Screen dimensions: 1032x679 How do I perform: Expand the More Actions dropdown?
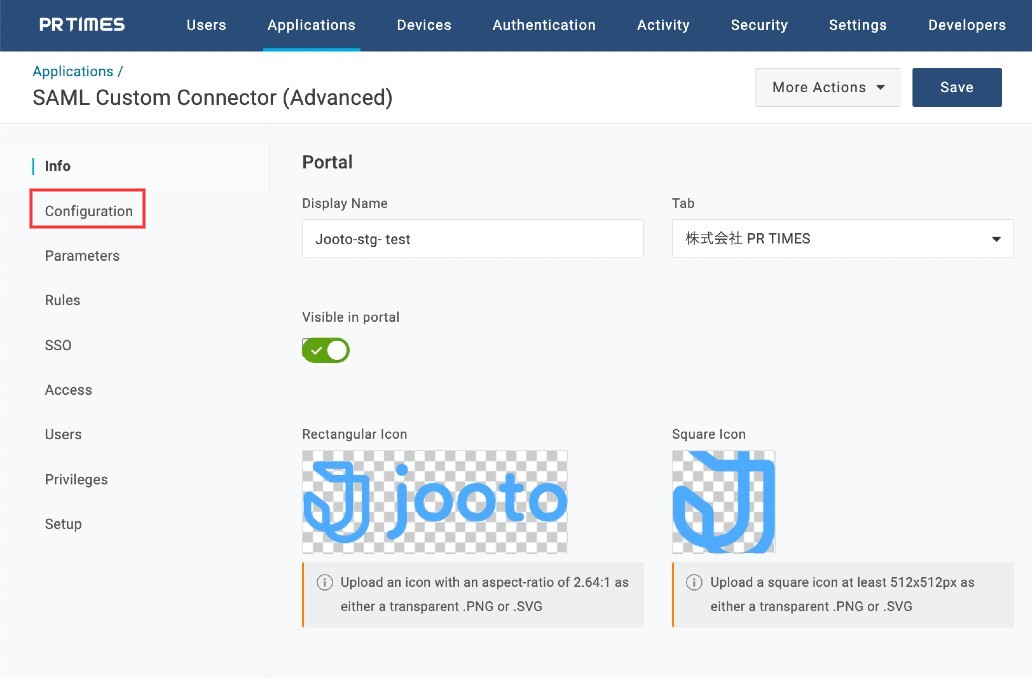pos(827,87)
